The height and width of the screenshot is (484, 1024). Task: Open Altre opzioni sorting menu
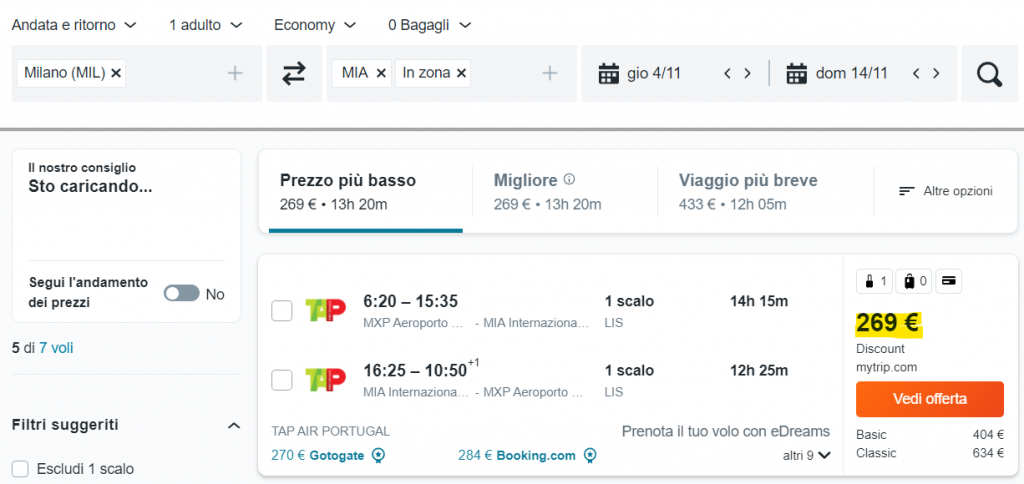click(945, 191)
